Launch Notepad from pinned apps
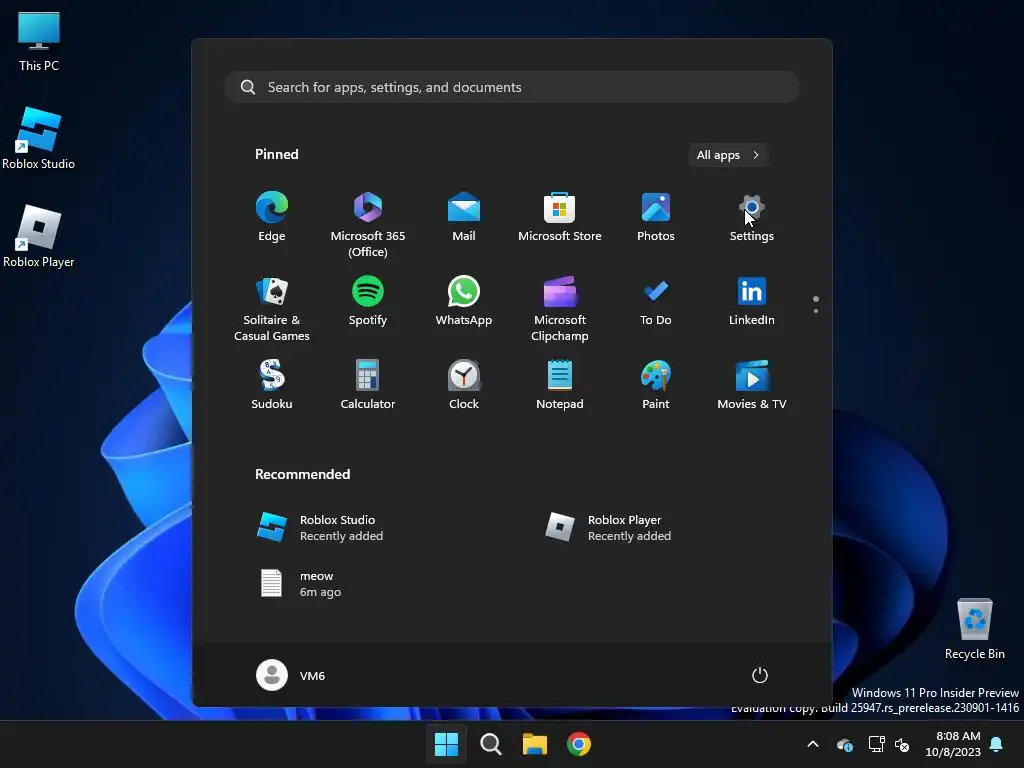Screen dimensions: 1024x768 [560, 385]
